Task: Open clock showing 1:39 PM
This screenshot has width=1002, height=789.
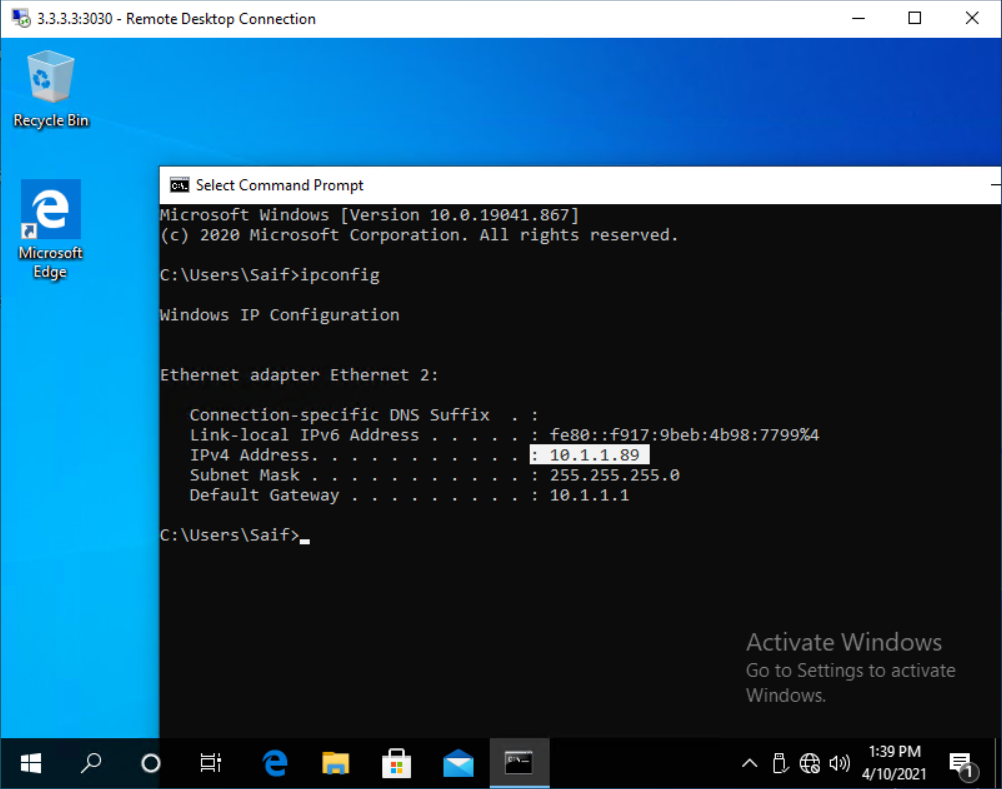Action: click(x=894, y=763)
